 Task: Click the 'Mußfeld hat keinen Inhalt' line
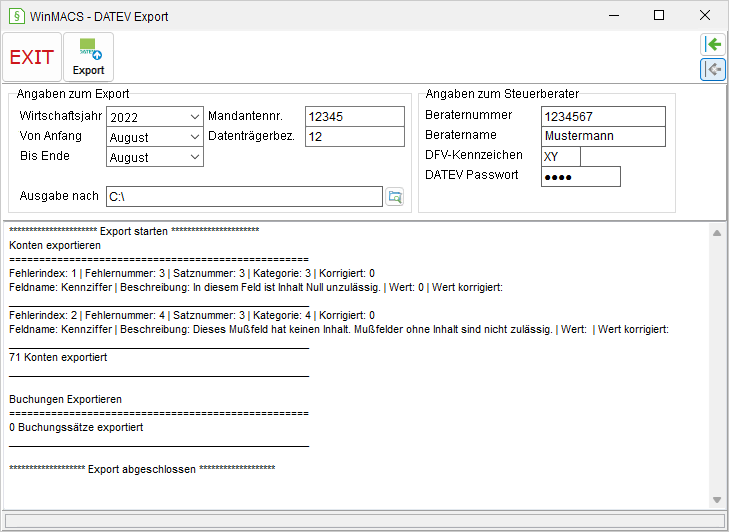(339, 329)
